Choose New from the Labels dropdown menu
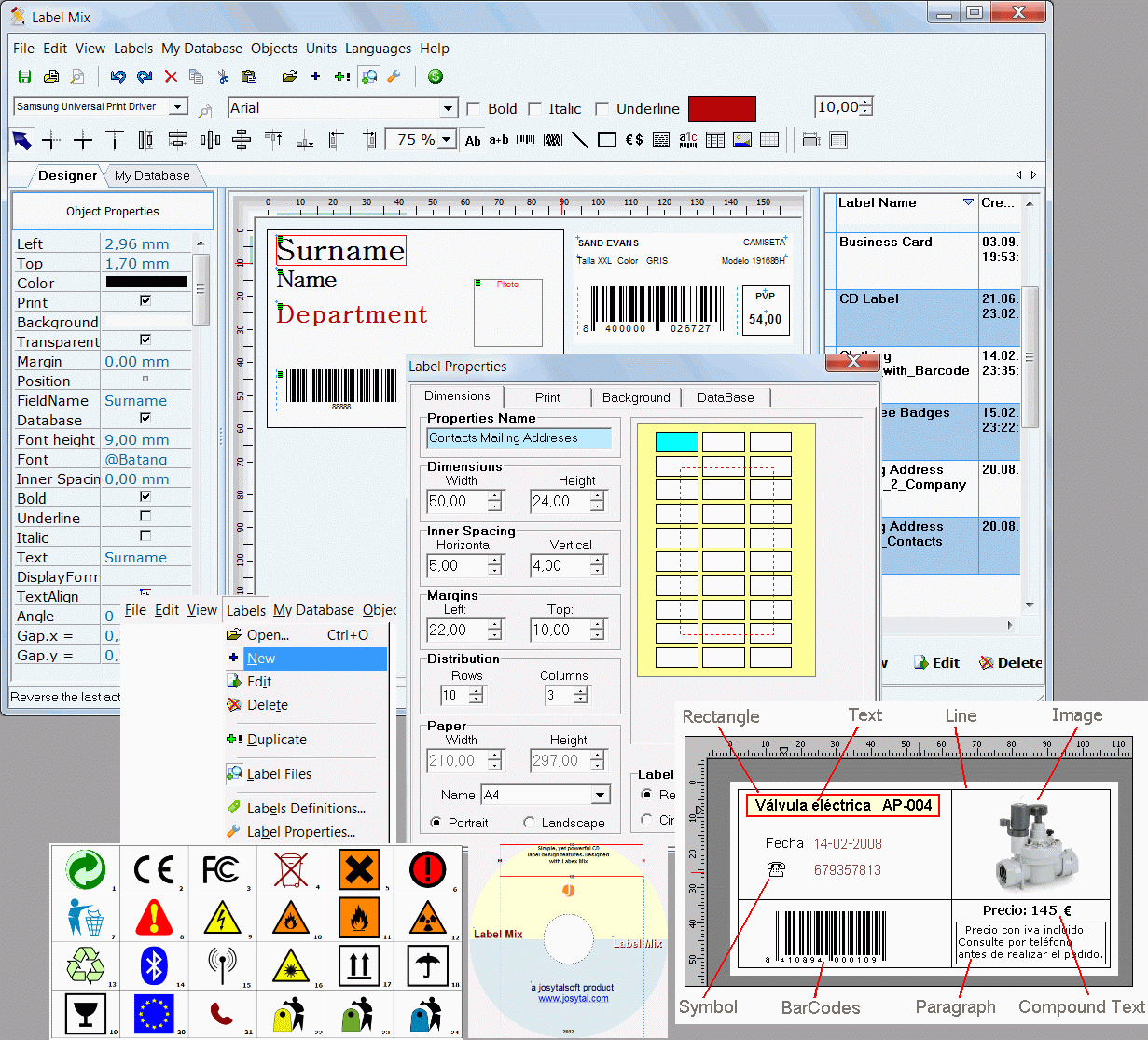Viewport: 1148px width, 1040px height. point(306,659)
